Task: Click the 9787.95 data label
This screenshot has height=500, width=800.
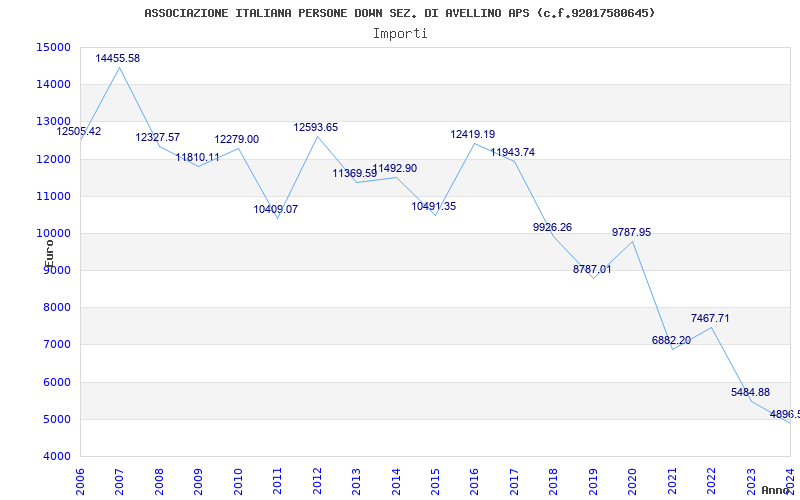Action: (x=632, y=233)
